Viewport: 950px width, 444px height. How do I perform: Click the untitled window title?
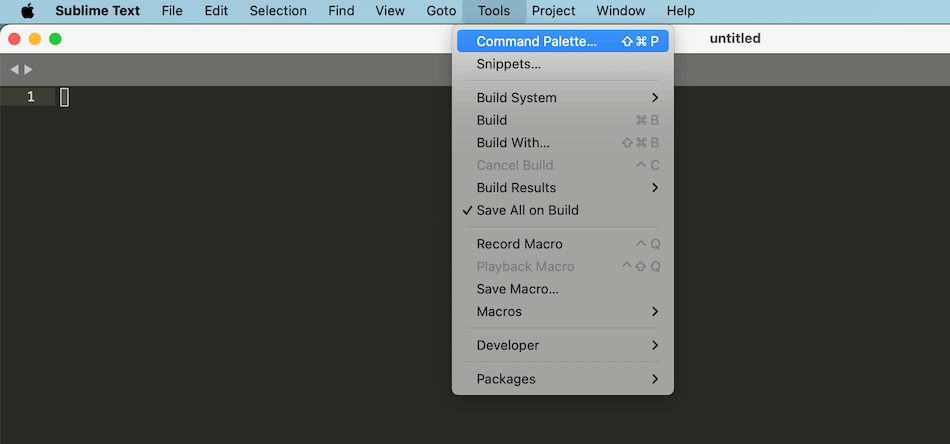[735, 39]
